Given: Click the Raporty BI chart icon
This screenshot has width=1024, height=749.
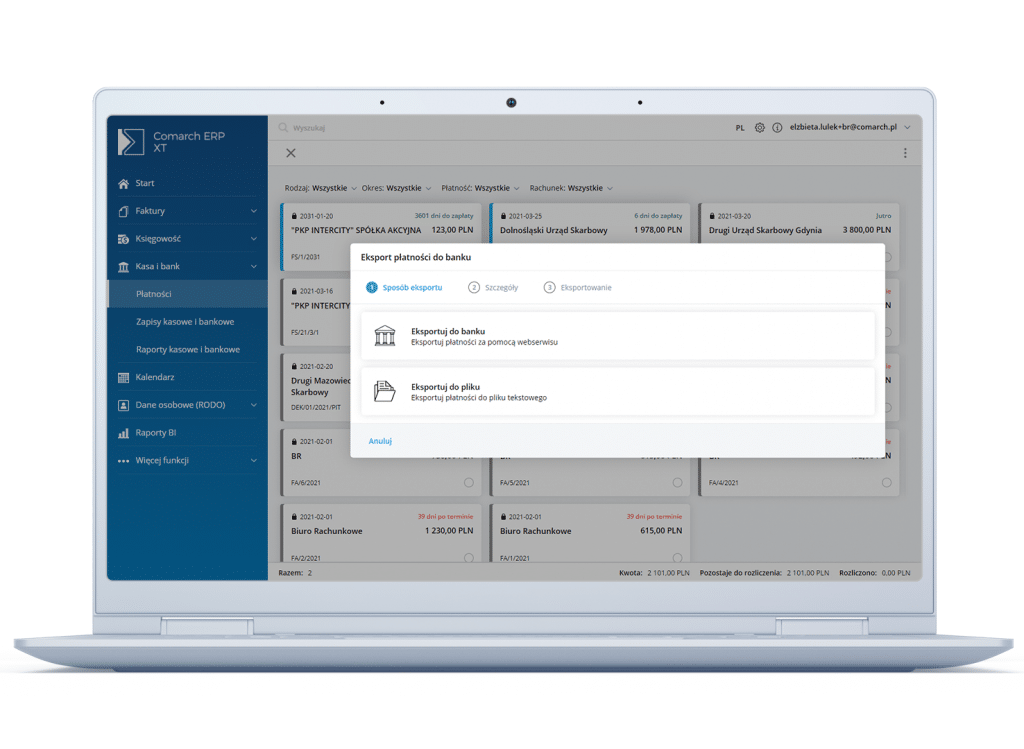Looking at the screenshot, I should tap(124, 433).
